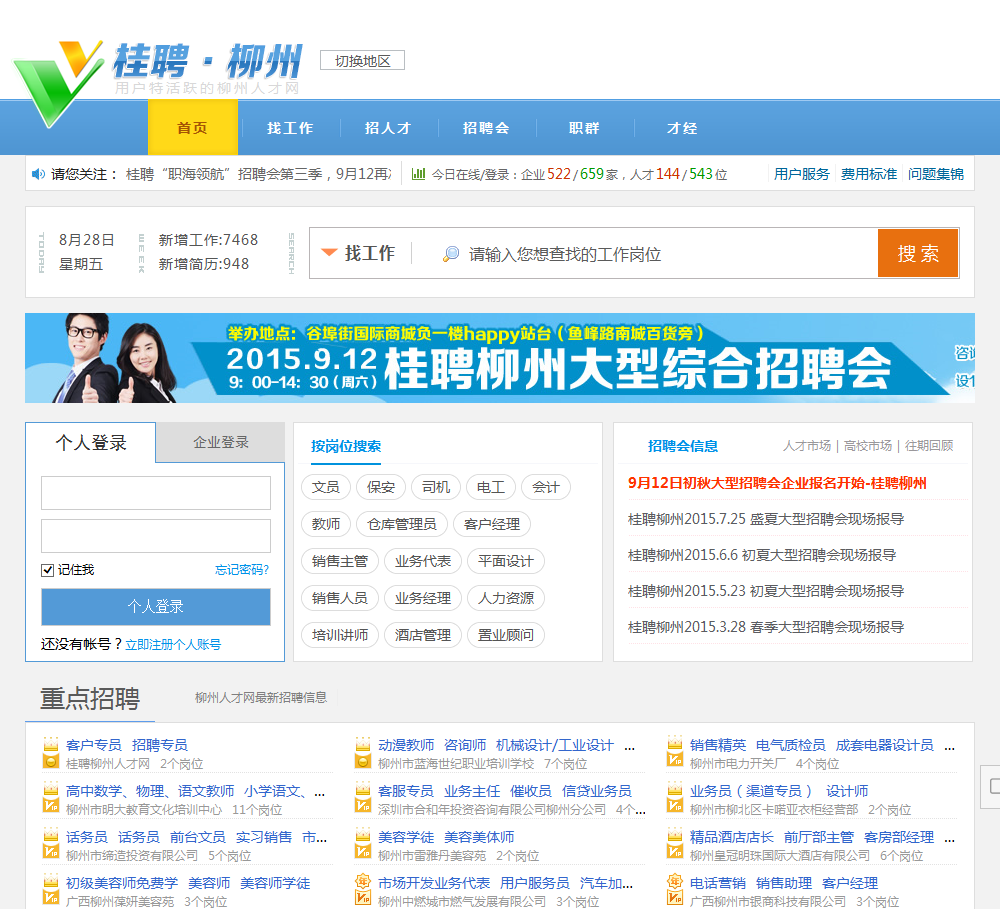Click the password input field

tap(156, 536)
